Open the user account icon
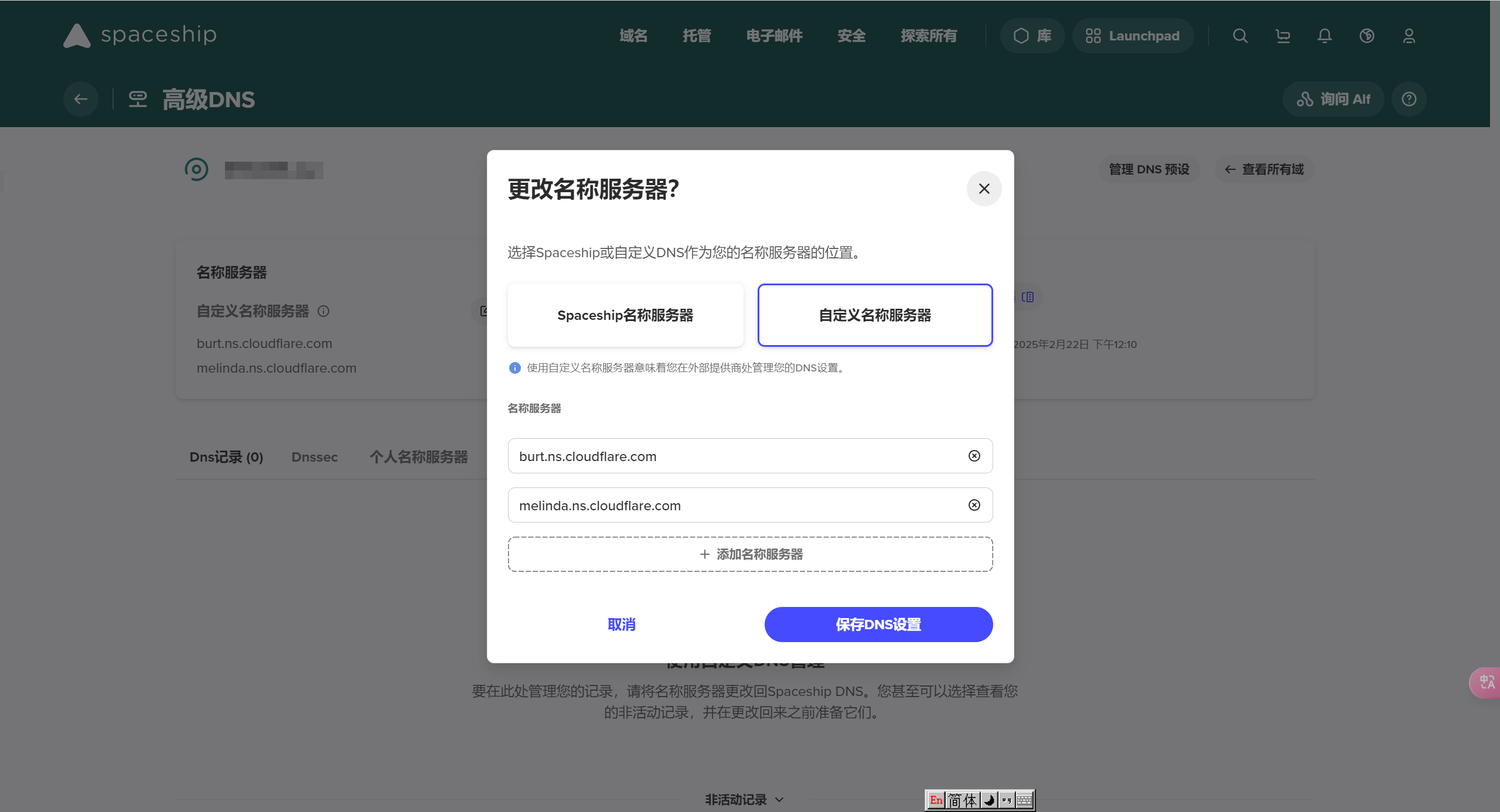Screen dimensions: 1500x812 click(1409, 36)
